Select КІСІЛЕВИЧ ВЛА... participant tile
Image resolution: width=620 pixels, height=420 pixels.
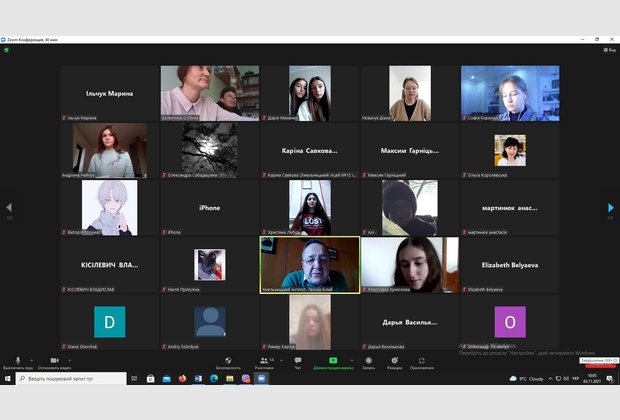(x=110, y=265)
